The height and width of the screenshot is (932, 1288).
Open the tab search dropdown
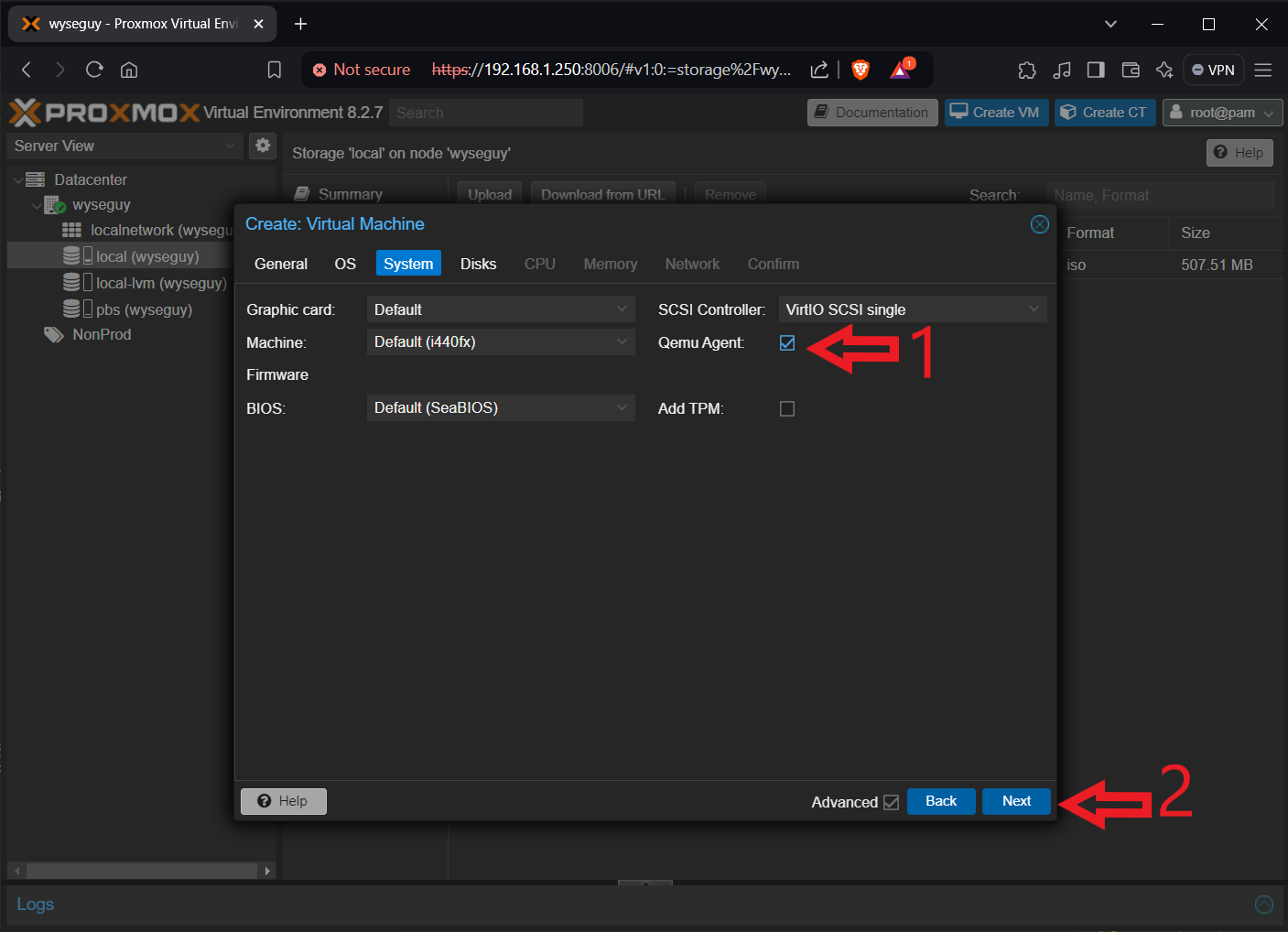click(x=1110, y=24)
